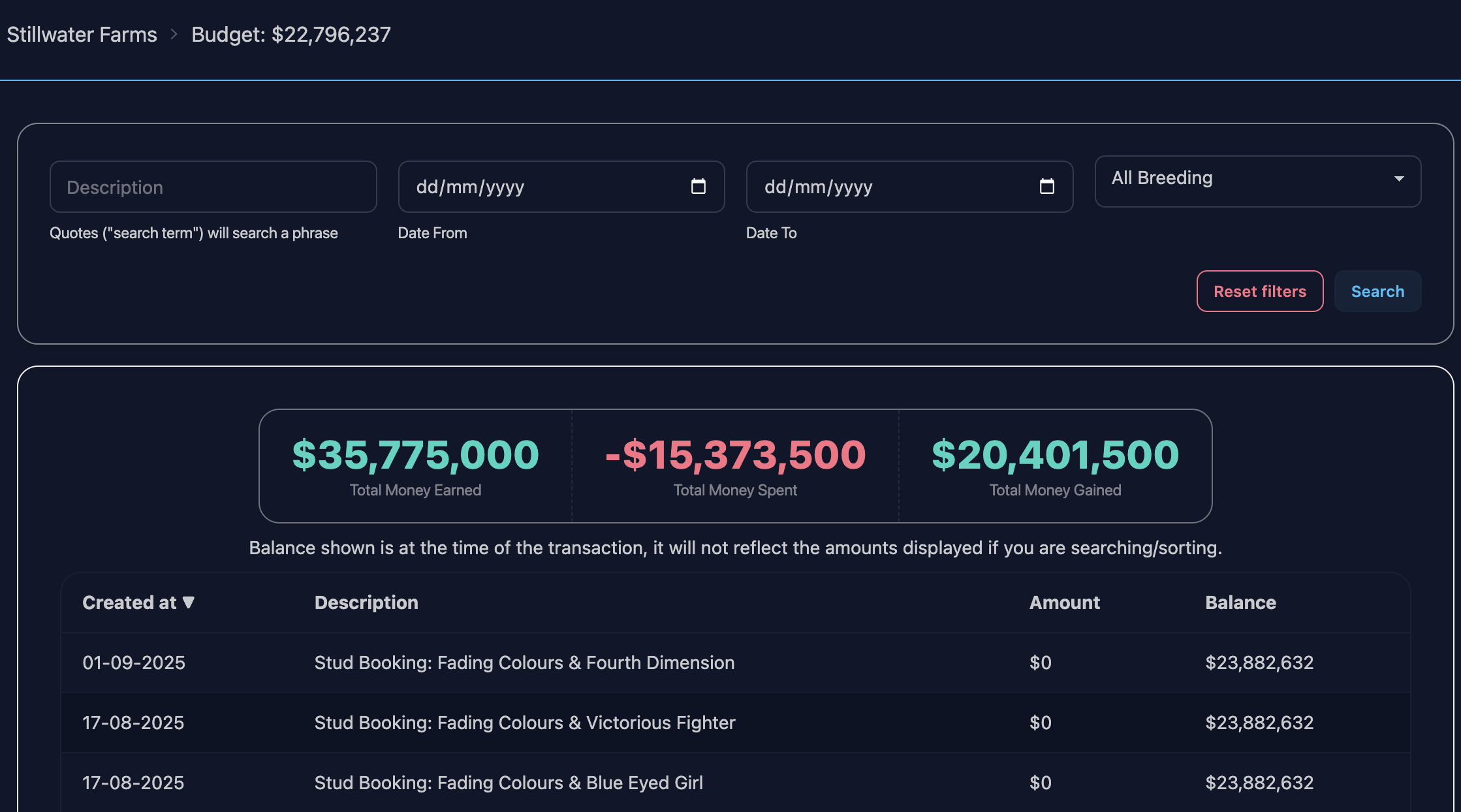This screenshot has width=1461, height=812.
Task: Select the Fading Colours & Victorious Fighter row
Action: (x=524, y=723)
